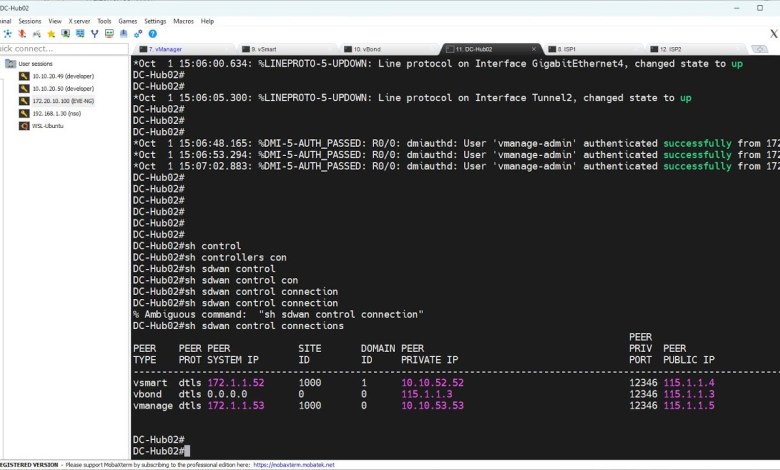The width and height of the screenshot is (780, 470).
Task: Click vmanage system IP 172.1.1.53
Action: pyautogui.click(x=236, y=406)
